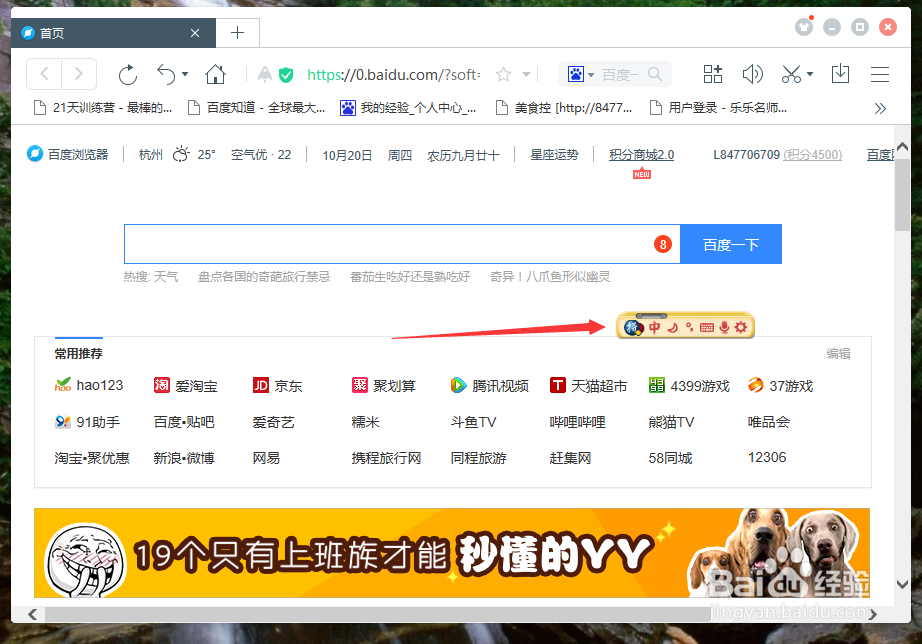Screen dimensions: 922x644
Task: Refresh the current page
Action: 128,73
